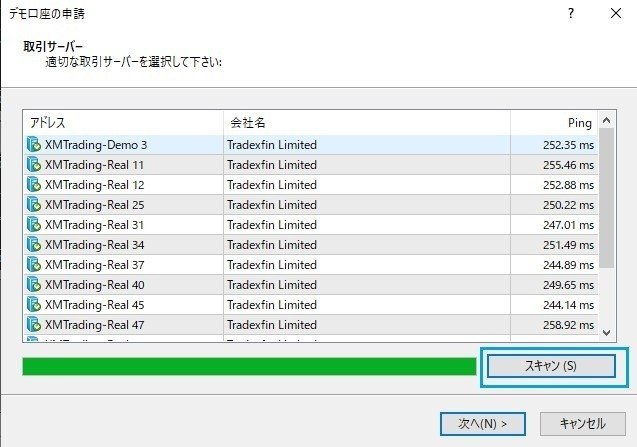Click Tradexfin Limited in XMTrading-Real 37 row
This screenshot has width=637, height=447.
click(272, 265)
